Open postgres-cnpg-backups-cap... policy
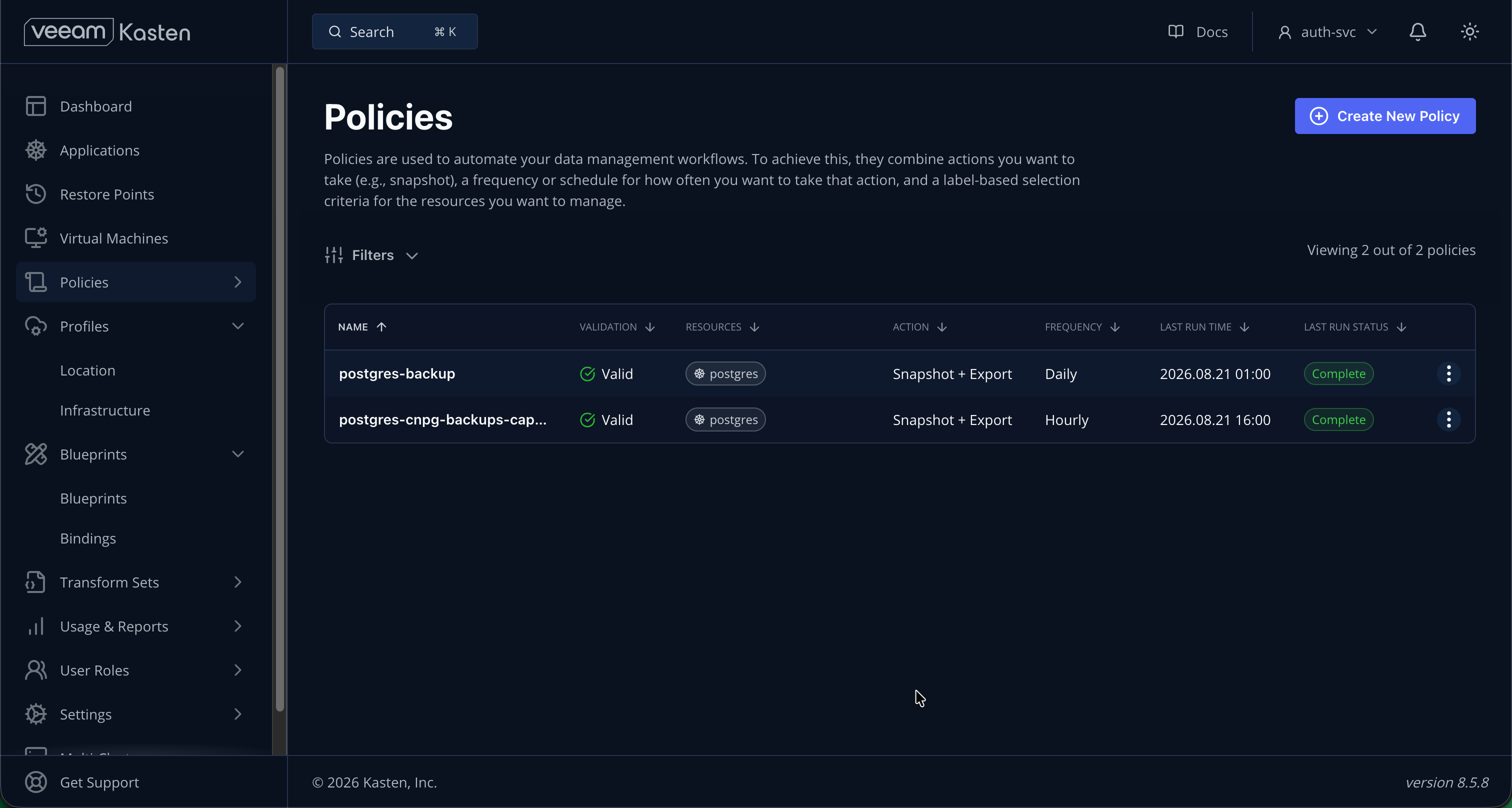This screenshot has width=1512, height=808. coord(442,419)
